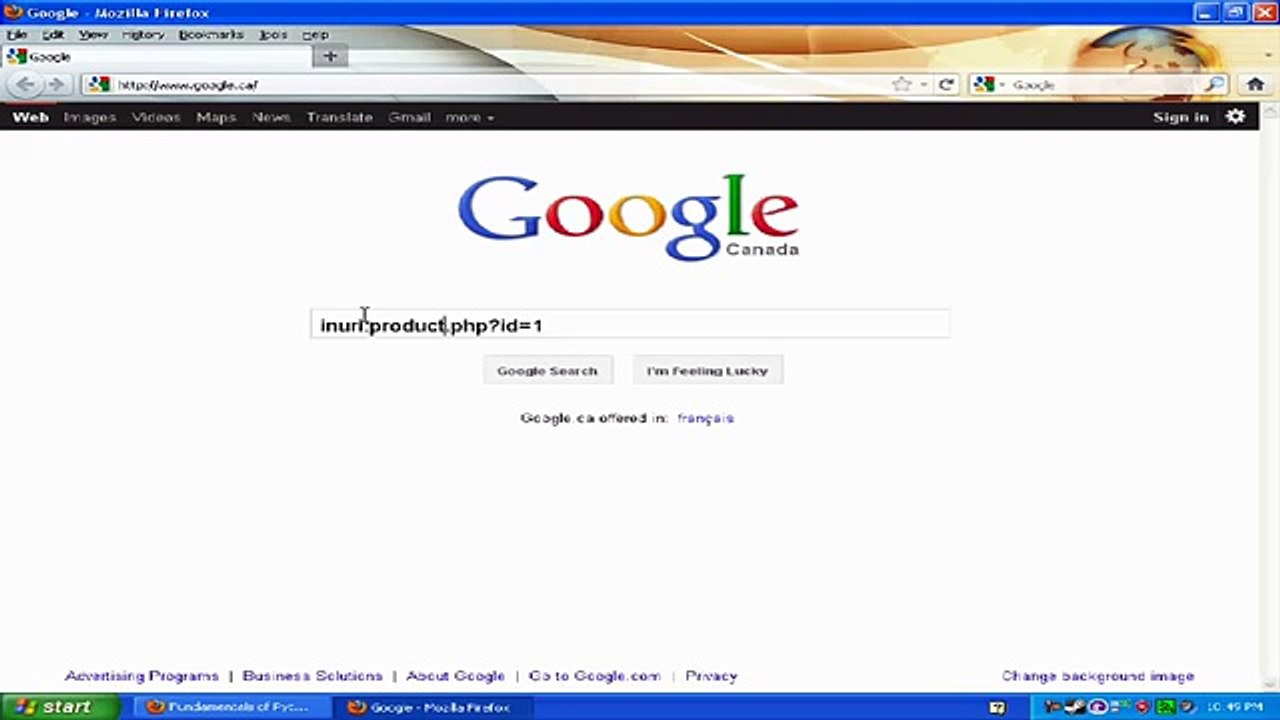Open the Gmail link in Google bar
Screen dimensions: 1280x720
tap(409, 117)
